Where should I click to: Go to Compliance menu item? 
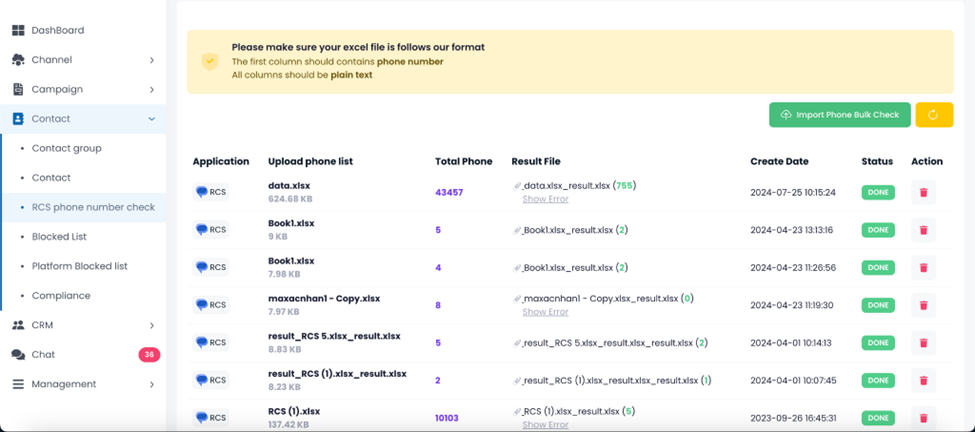pos(61,296)
